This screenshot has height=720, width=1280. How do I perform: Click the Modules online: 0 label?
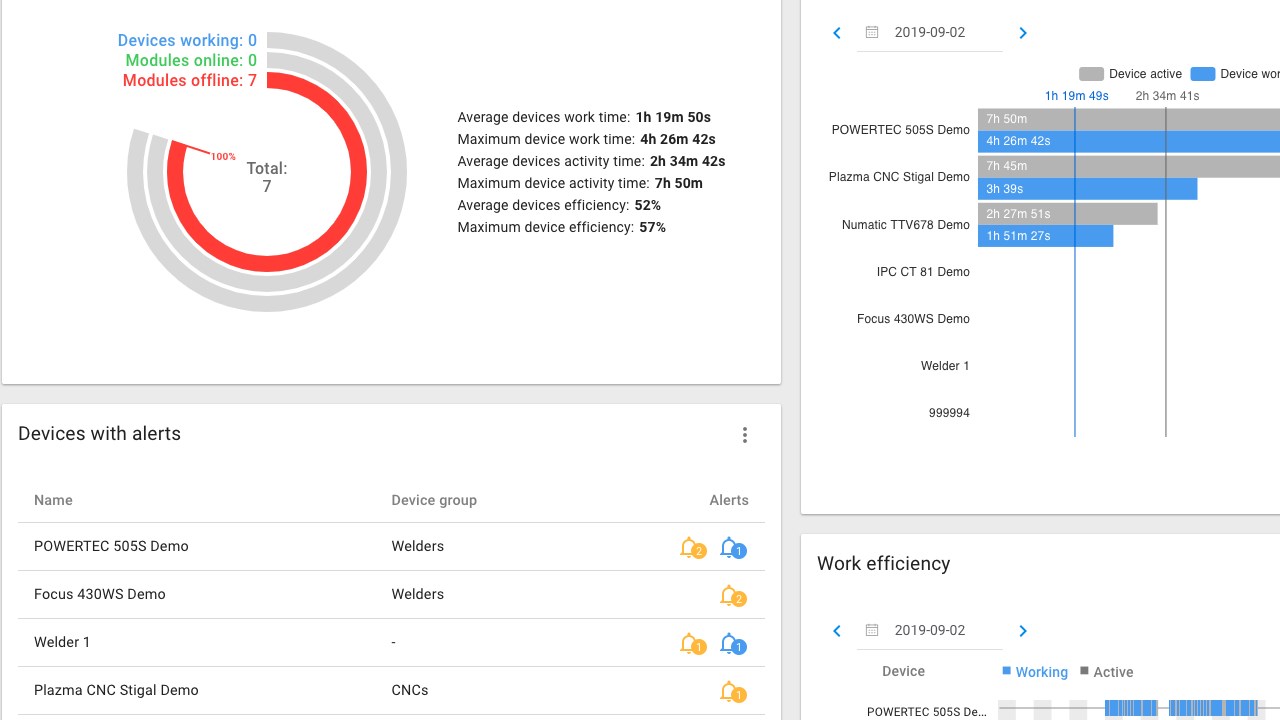[191, 61]
